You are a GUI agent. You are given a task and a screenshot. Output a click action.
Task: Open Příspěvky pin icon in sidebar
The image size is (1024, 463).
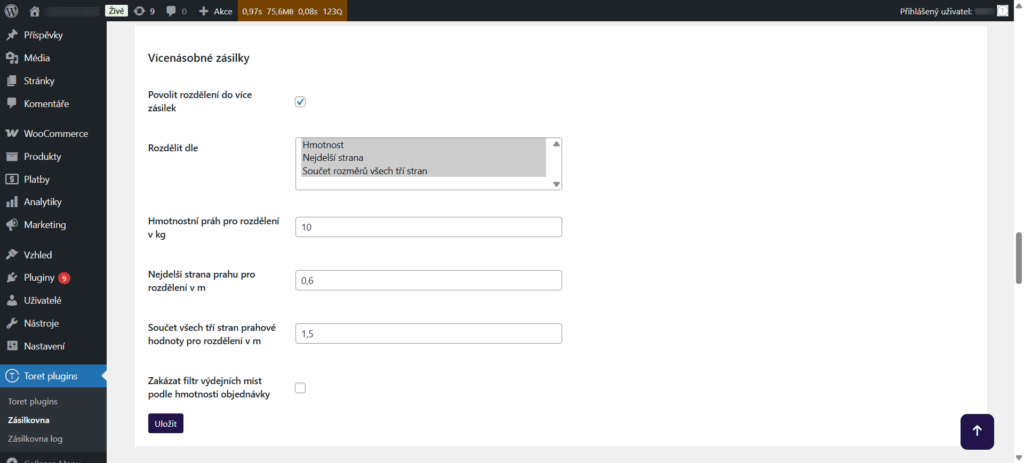pos(12,35)
